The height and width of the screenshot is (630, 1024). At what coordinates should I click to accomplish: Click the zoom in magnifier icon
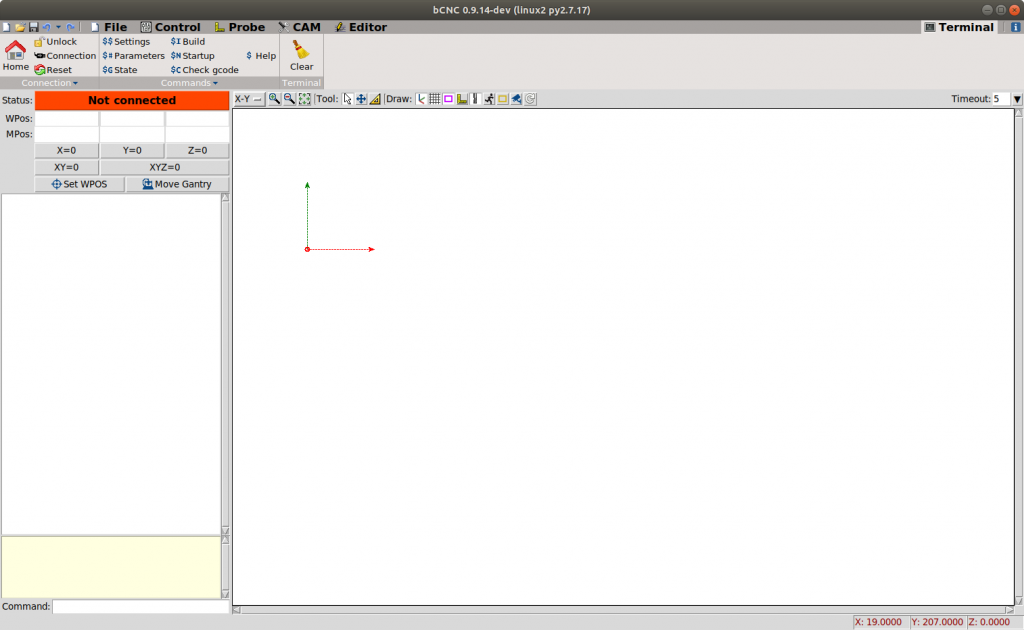[274, 99]
